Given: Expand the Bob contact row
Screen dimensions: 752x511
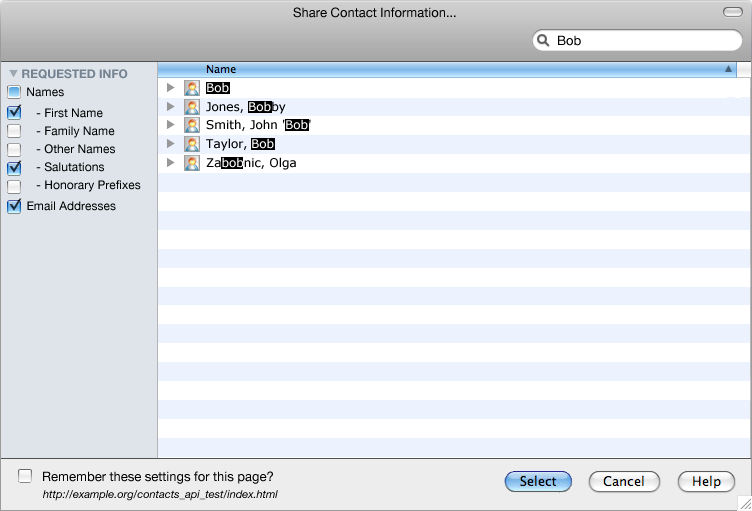Looking at the screenshot, I should coord(170,87).
